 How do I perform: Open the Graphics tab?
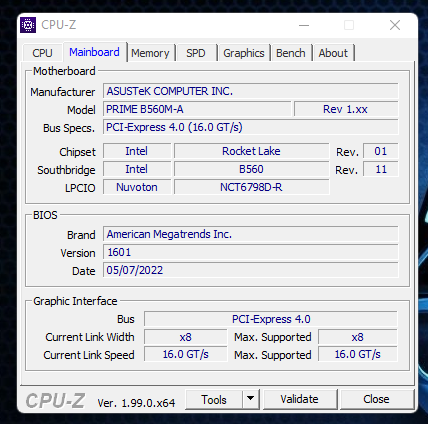coord(244,53)
